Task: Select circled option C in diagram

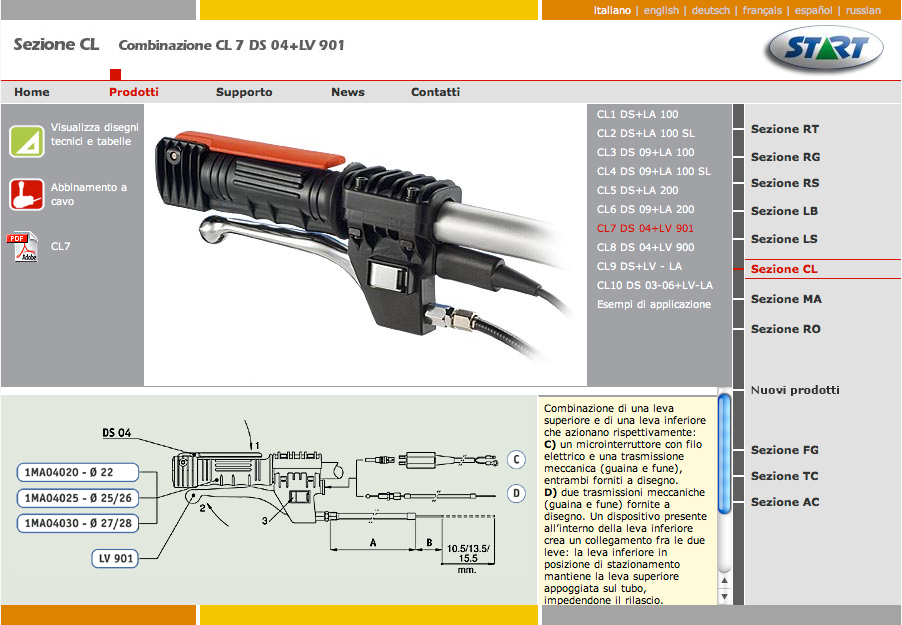Action: pos(516,460)
